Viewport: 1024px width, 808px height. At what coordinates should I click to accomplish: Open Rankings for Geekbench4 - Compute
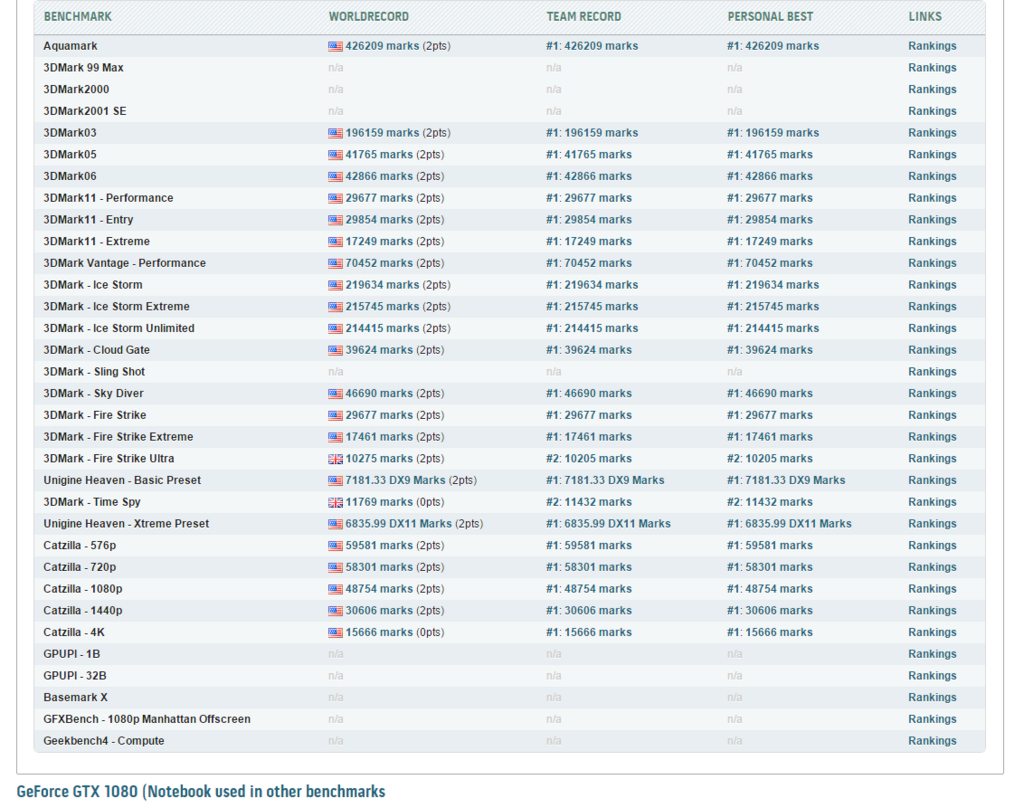point(932,741)
